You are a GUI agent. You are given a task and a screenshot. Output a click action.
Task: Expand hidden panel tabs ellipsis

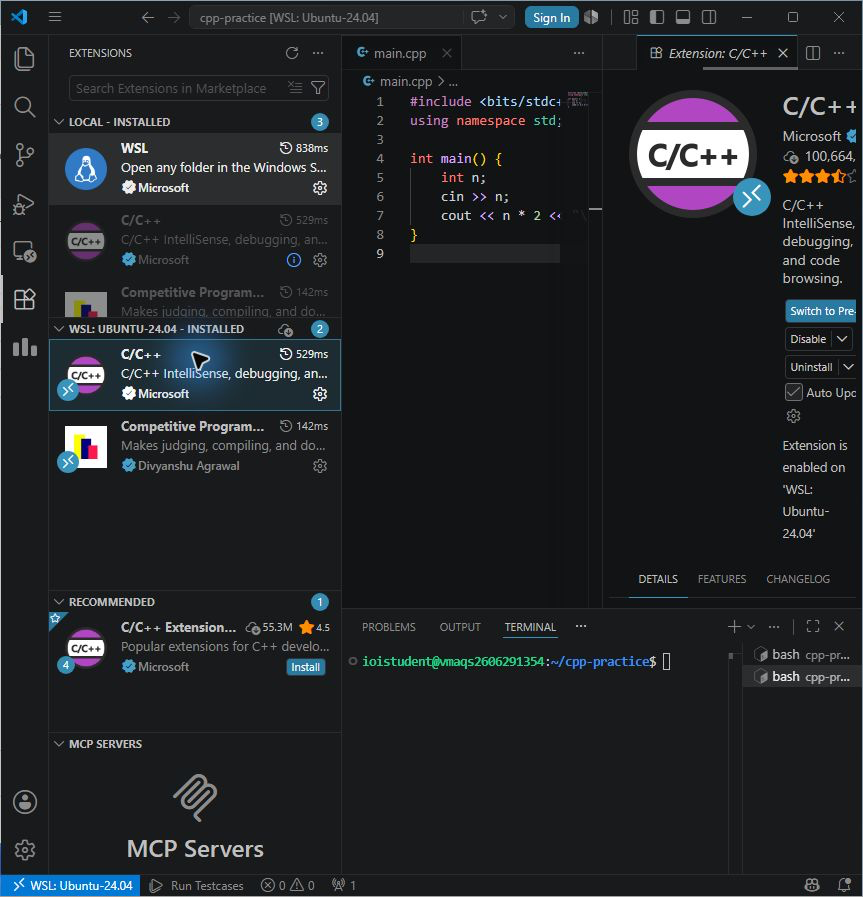580,626
